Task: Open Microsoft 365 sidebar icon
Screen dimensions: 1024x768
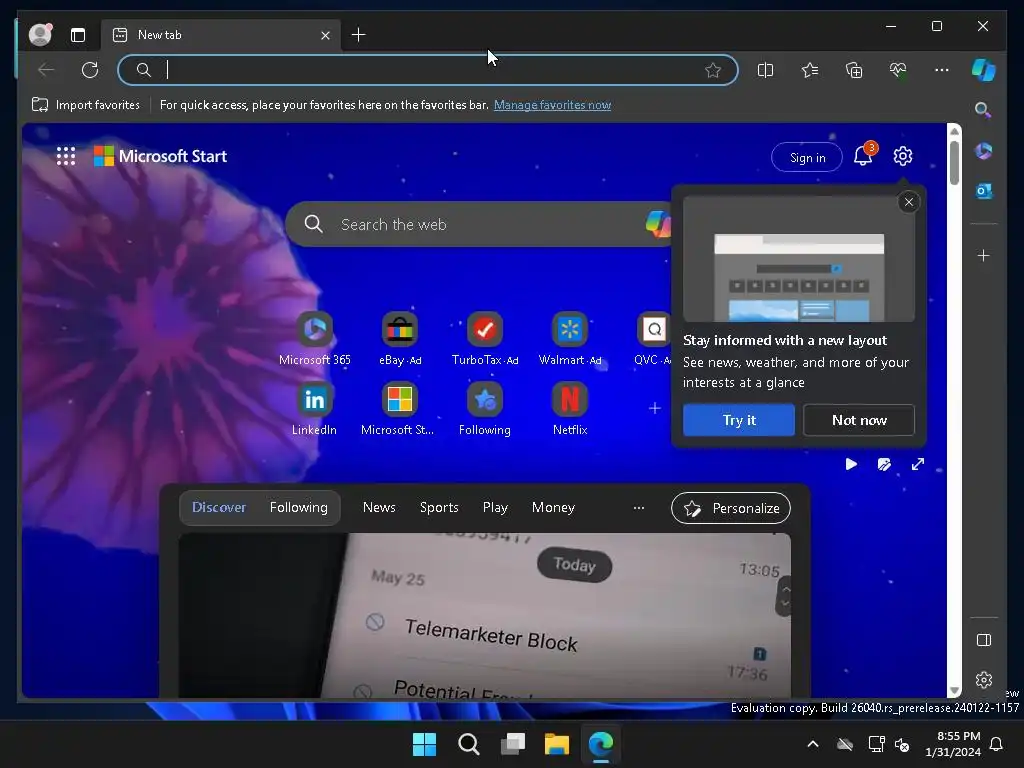Action: 984,151
